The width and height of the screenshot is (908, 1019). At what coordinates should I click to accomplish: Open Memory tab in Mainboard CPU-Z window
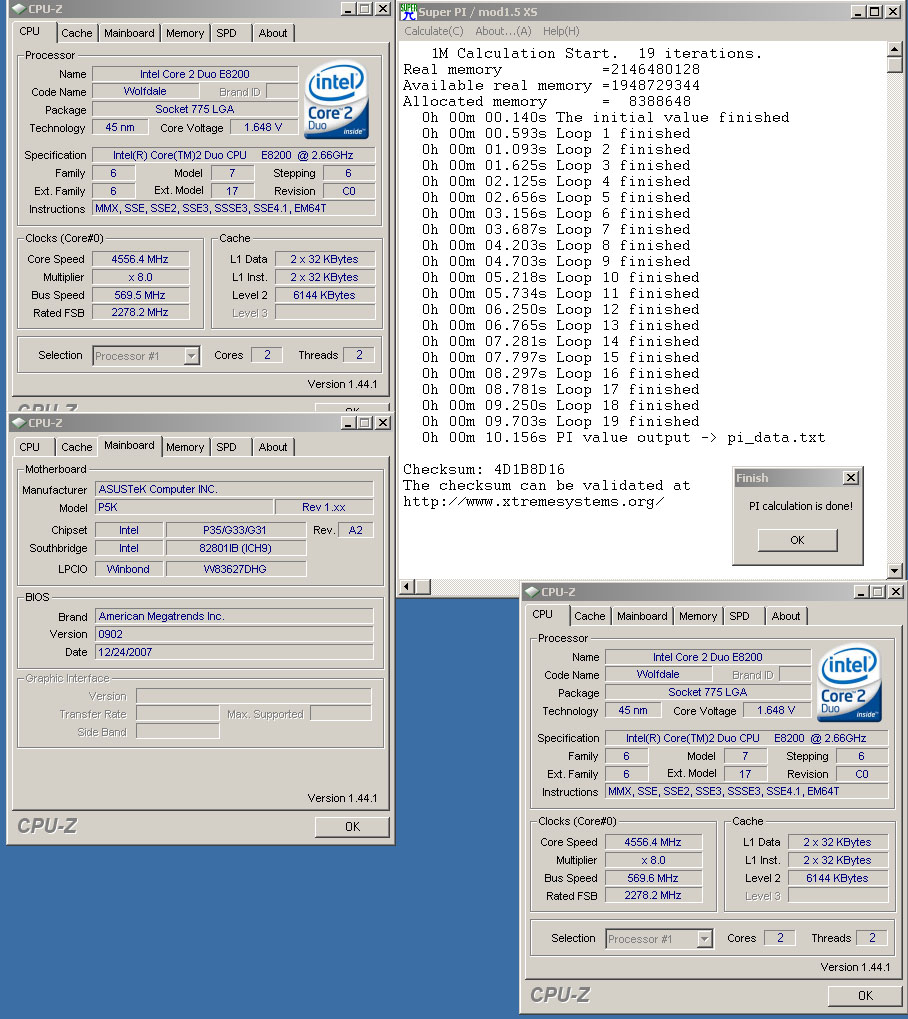click(x=185, y=447)
